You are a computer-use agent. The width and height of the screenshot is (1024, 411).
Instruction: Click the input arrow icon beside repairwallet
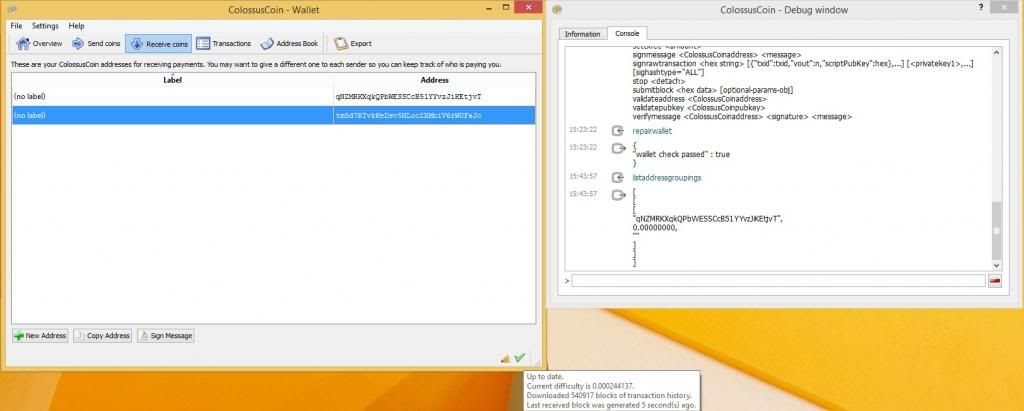pyautogui.click(x=618, y=131)
